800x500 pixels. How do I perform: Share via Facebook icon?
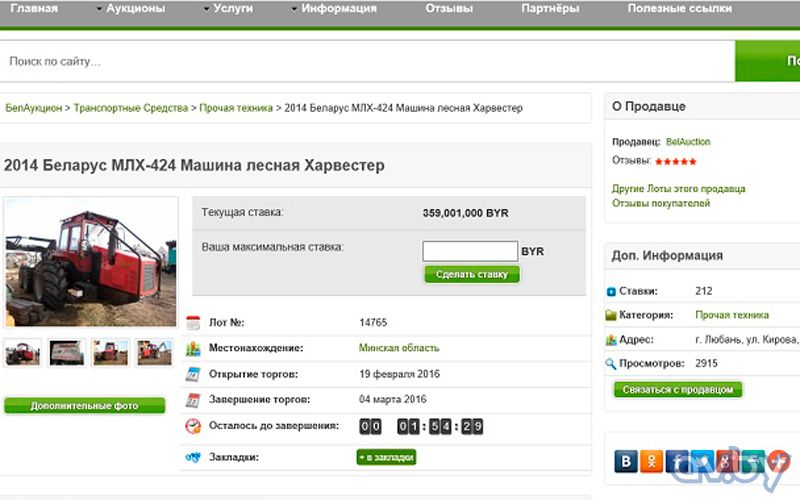click(x=677, y=461)
